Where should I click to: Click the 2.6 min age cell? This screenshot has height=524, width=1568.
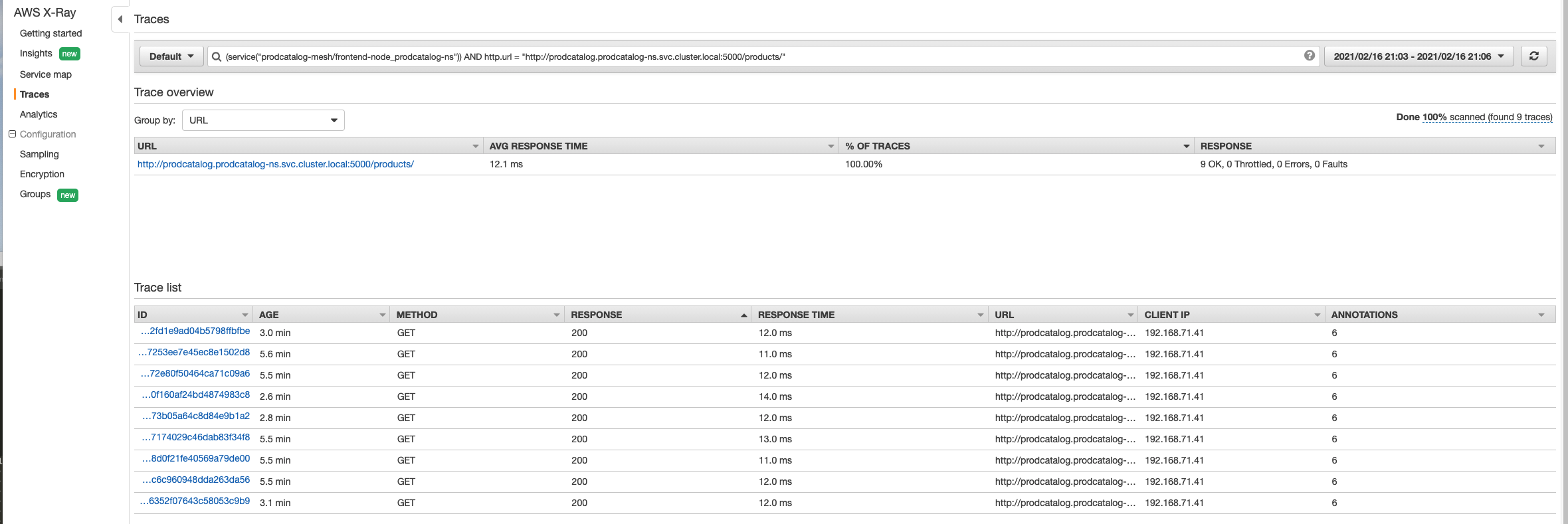click(275, 396)
